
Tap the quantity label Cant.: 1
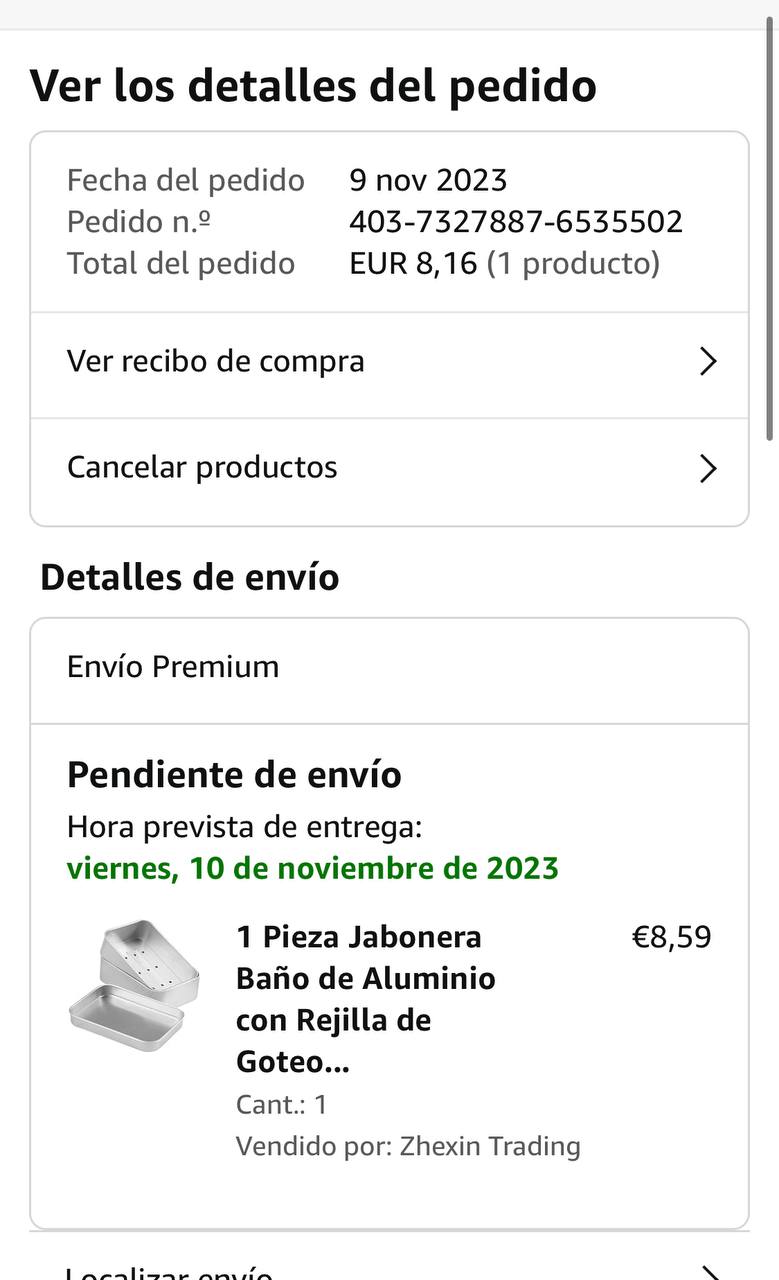tap(281, 1105)
